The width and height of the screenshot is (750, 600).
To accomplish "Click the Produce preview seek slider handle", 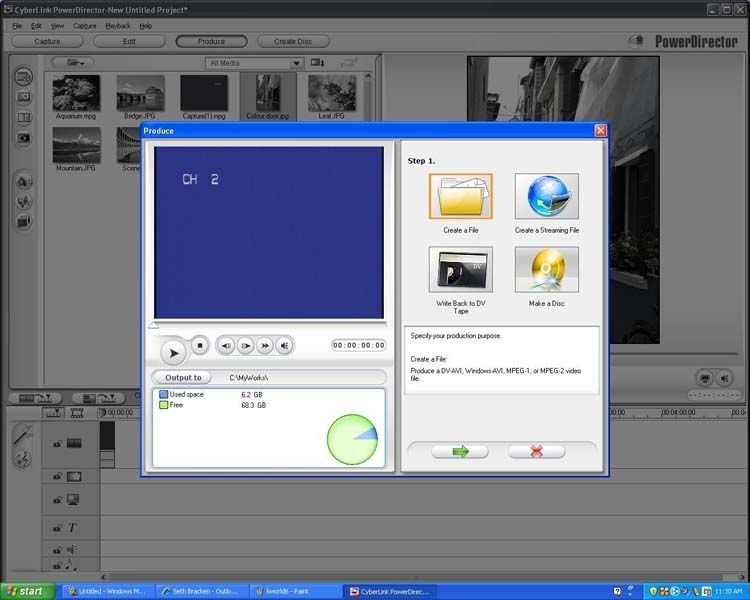I will [153, 325].
